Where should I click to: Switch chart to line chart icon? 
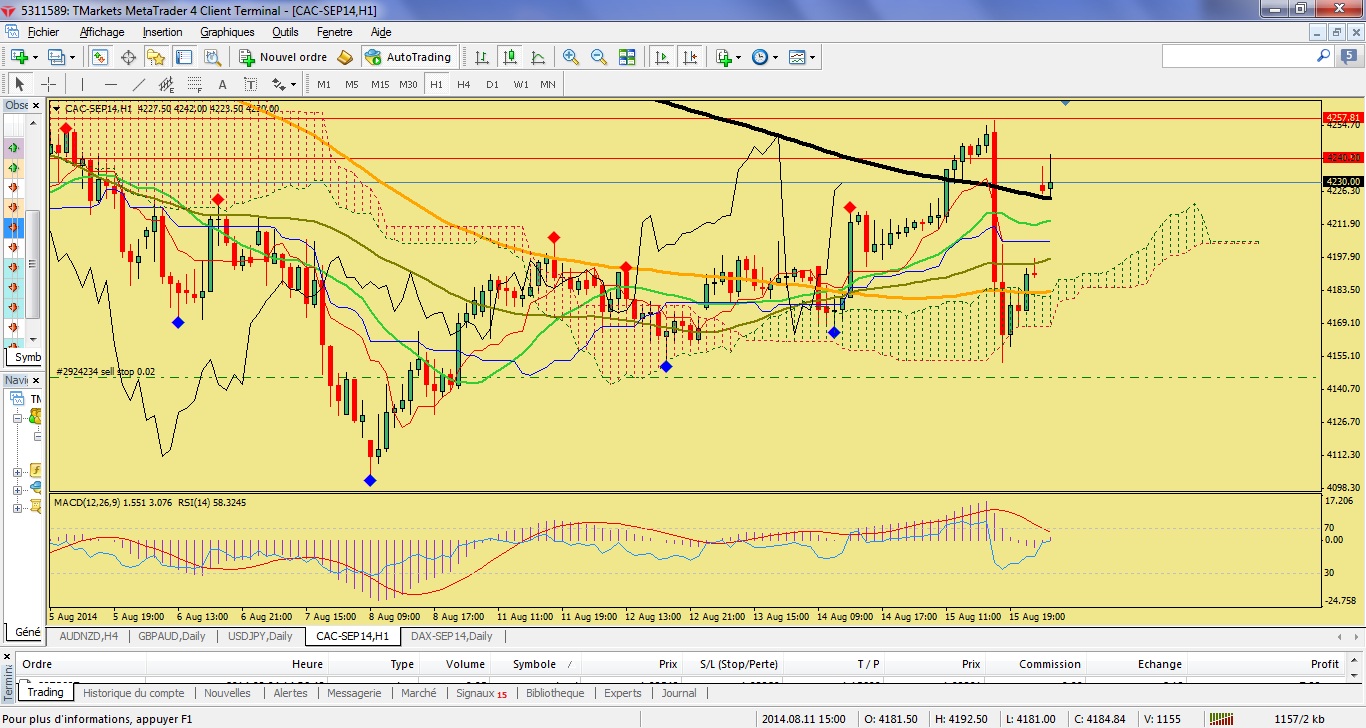click(x=538, y=57)
